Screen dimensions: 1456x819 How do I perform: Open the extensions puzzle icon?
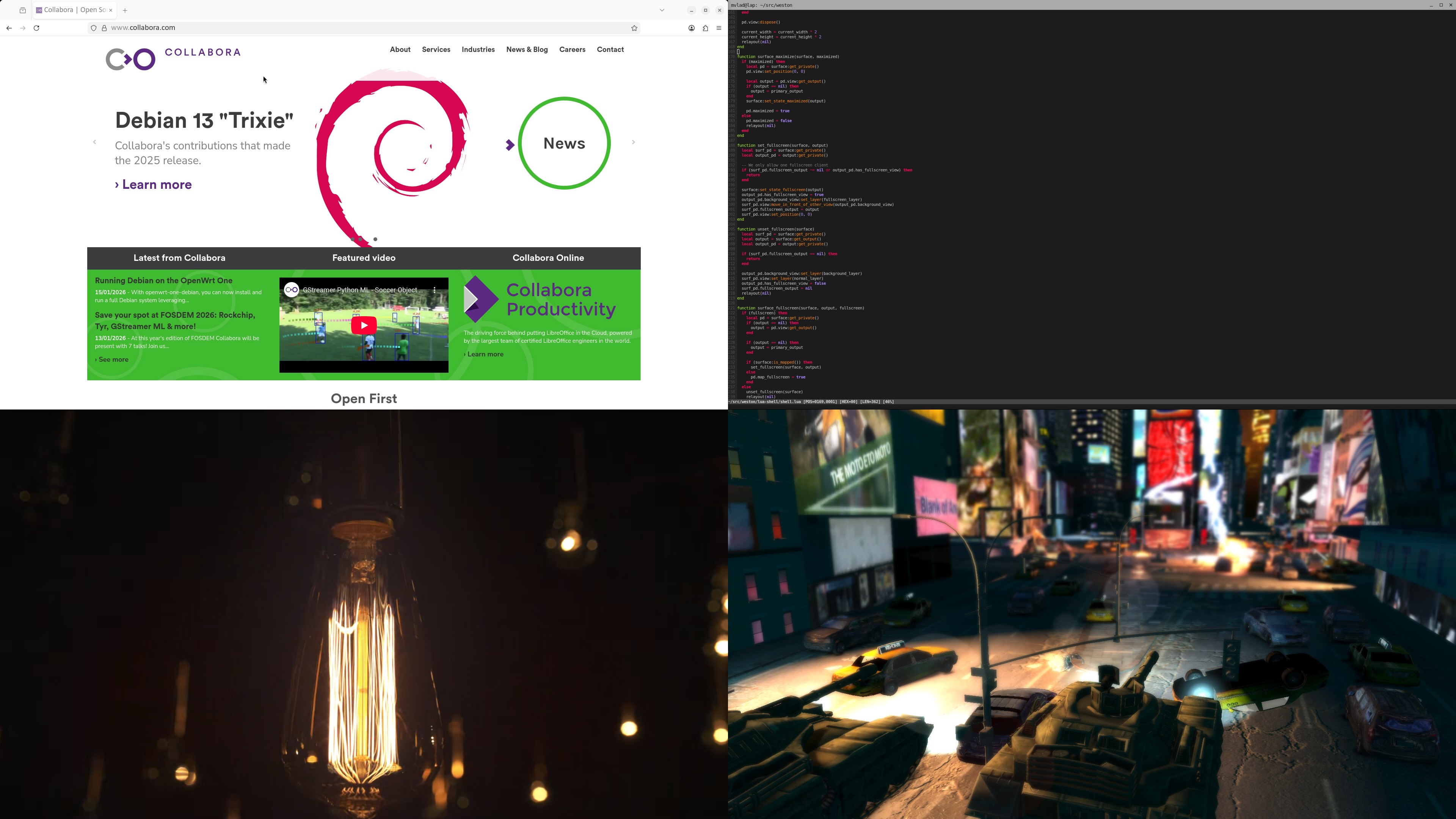tap(705, 28)
